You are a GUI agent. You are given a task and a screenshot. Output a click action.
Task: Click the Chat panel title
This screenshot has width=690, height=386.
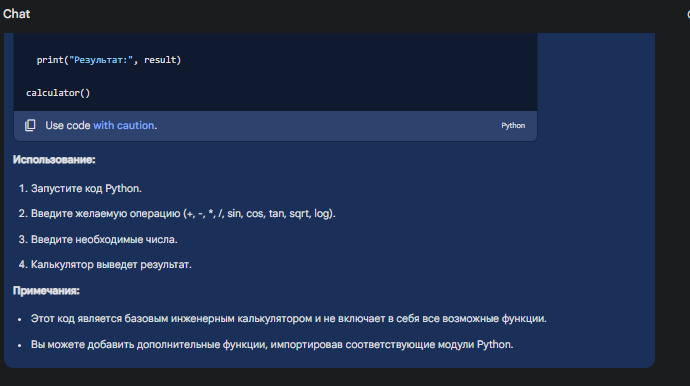(x=17, y=14)
